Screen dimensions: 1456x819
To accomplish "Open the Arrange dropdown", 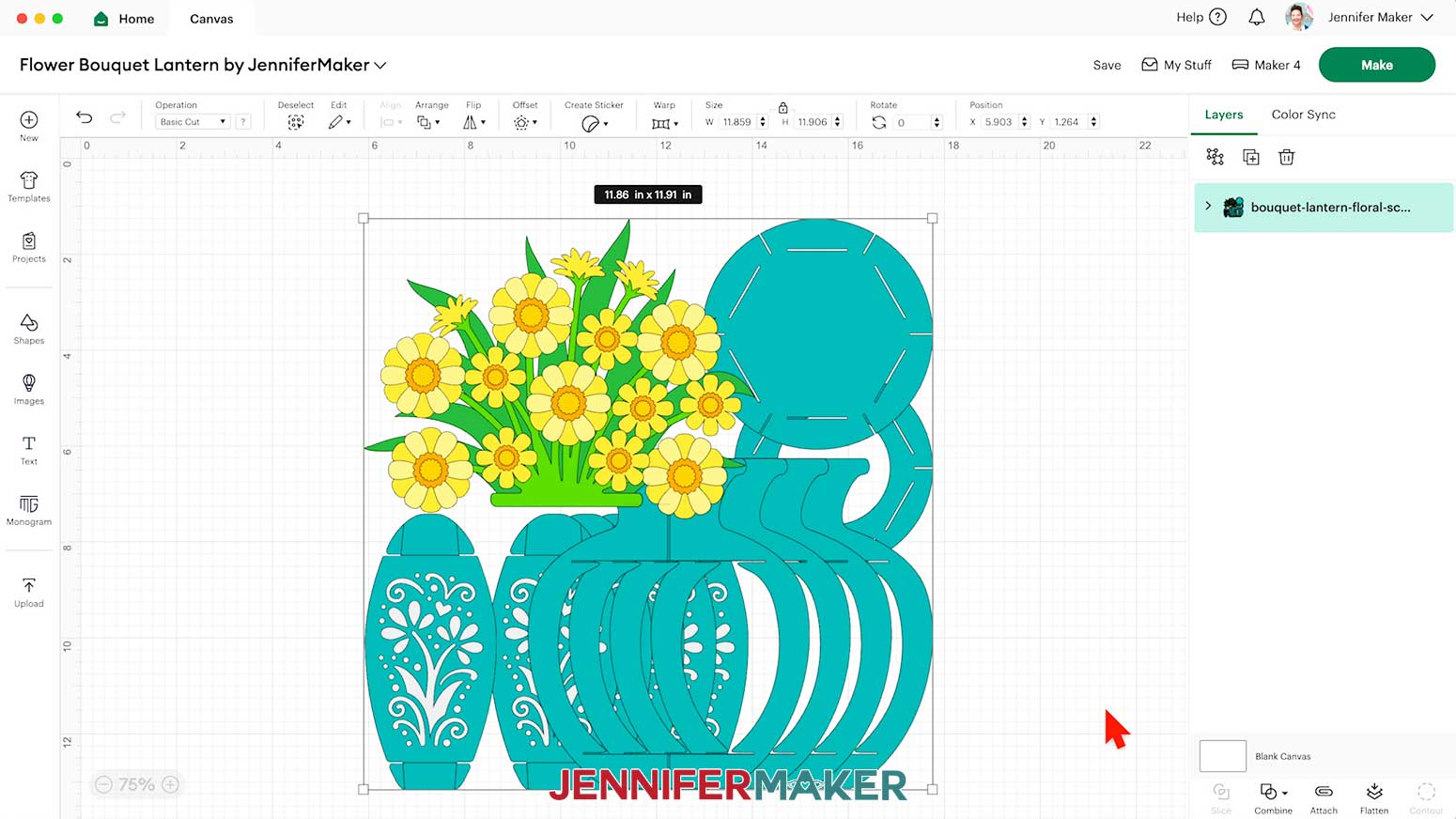I will coord(429,122).
